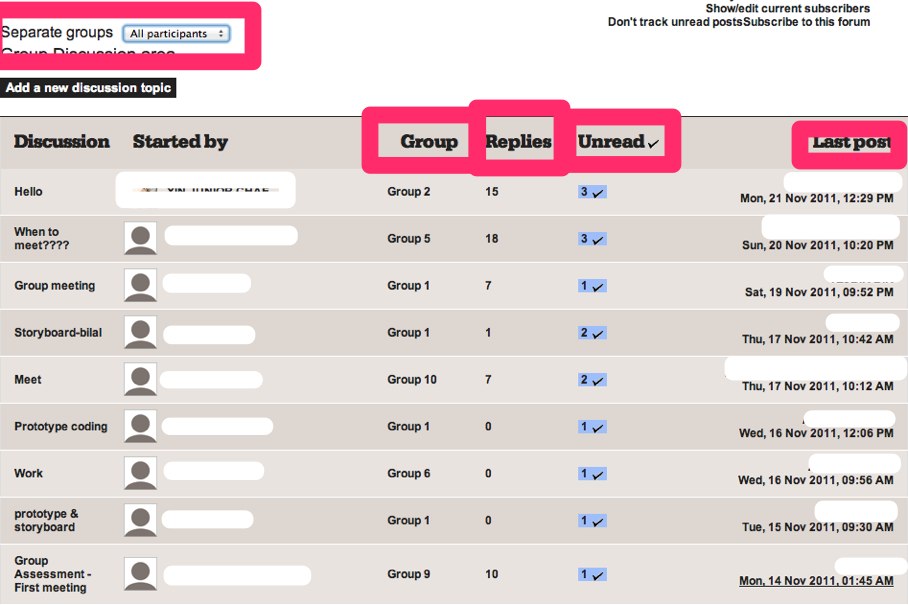This screenshot has height=605, width=908.
Task: Open the "Hello" discussion thread
Action: click(27, 191)
